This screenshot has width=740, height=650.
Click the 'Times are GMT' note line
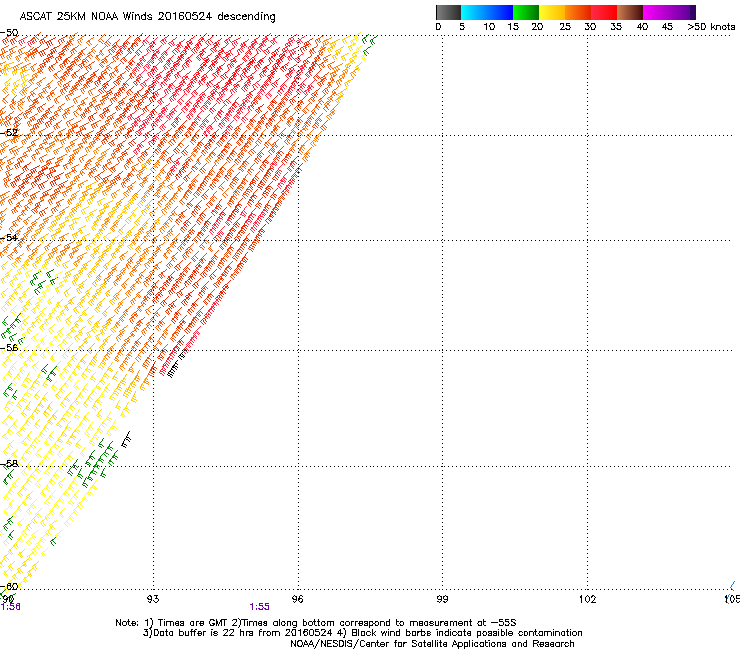pos(316,623)
